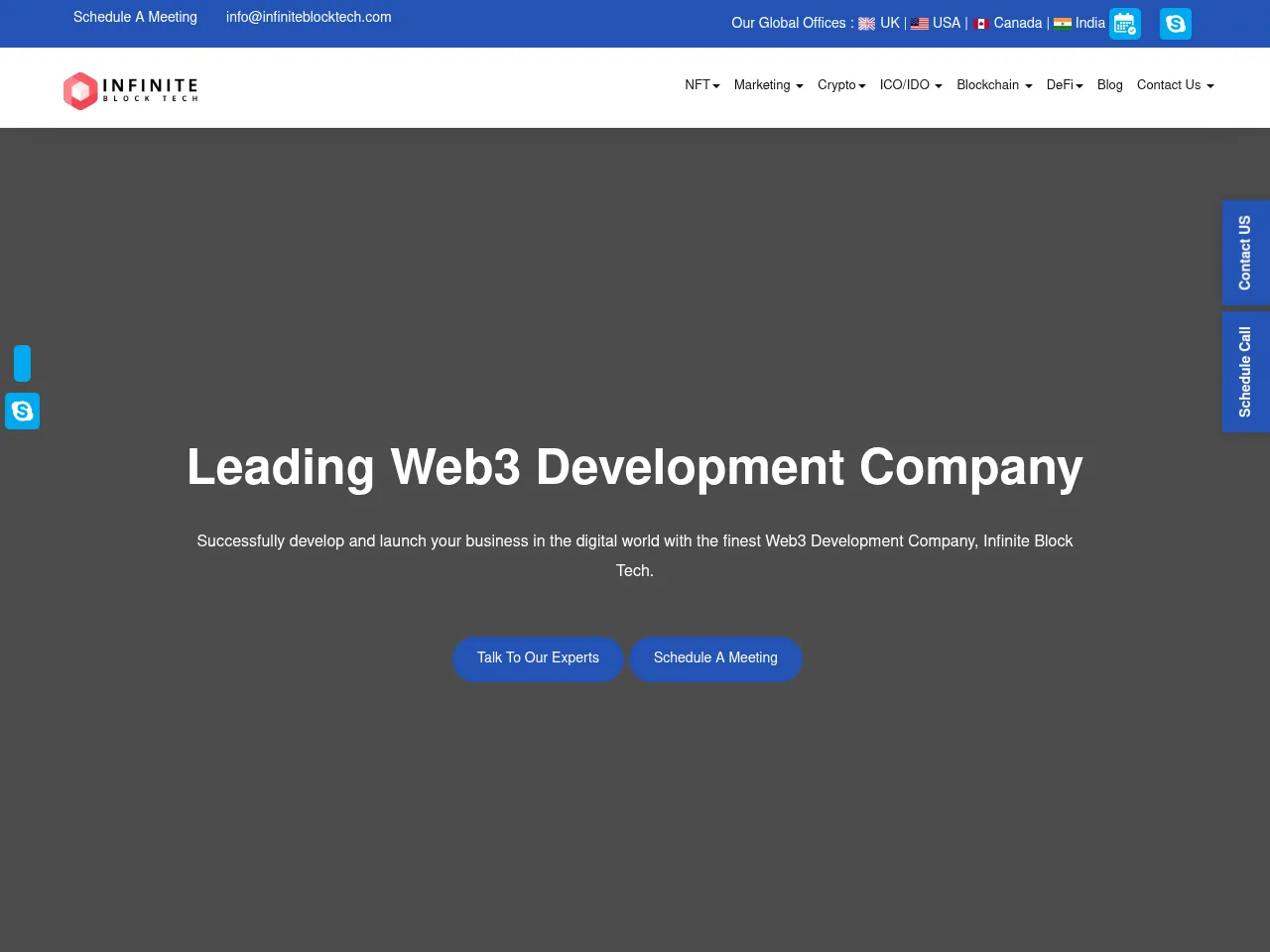
Task: Go to the Blog page
Action: (1109, 85)
